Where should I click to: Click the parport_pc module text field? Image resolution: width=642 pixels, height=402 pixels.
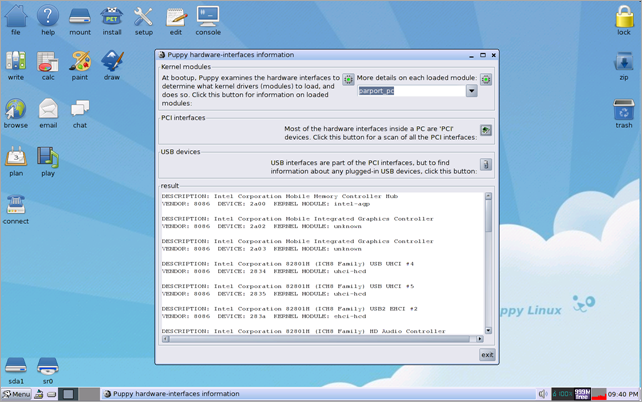click(410, 91)
